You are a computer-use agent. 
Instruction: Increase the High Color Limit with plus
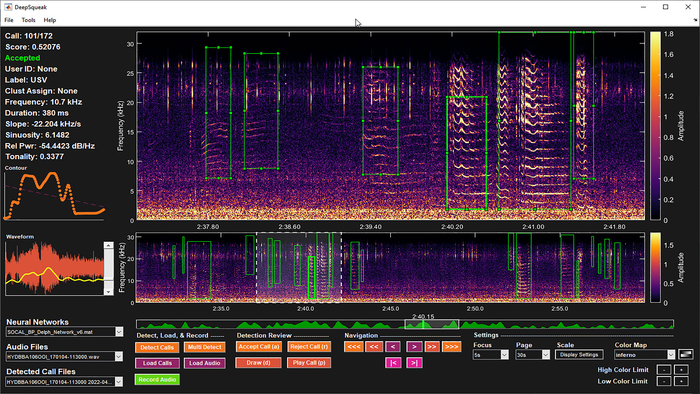pos(681,370)
